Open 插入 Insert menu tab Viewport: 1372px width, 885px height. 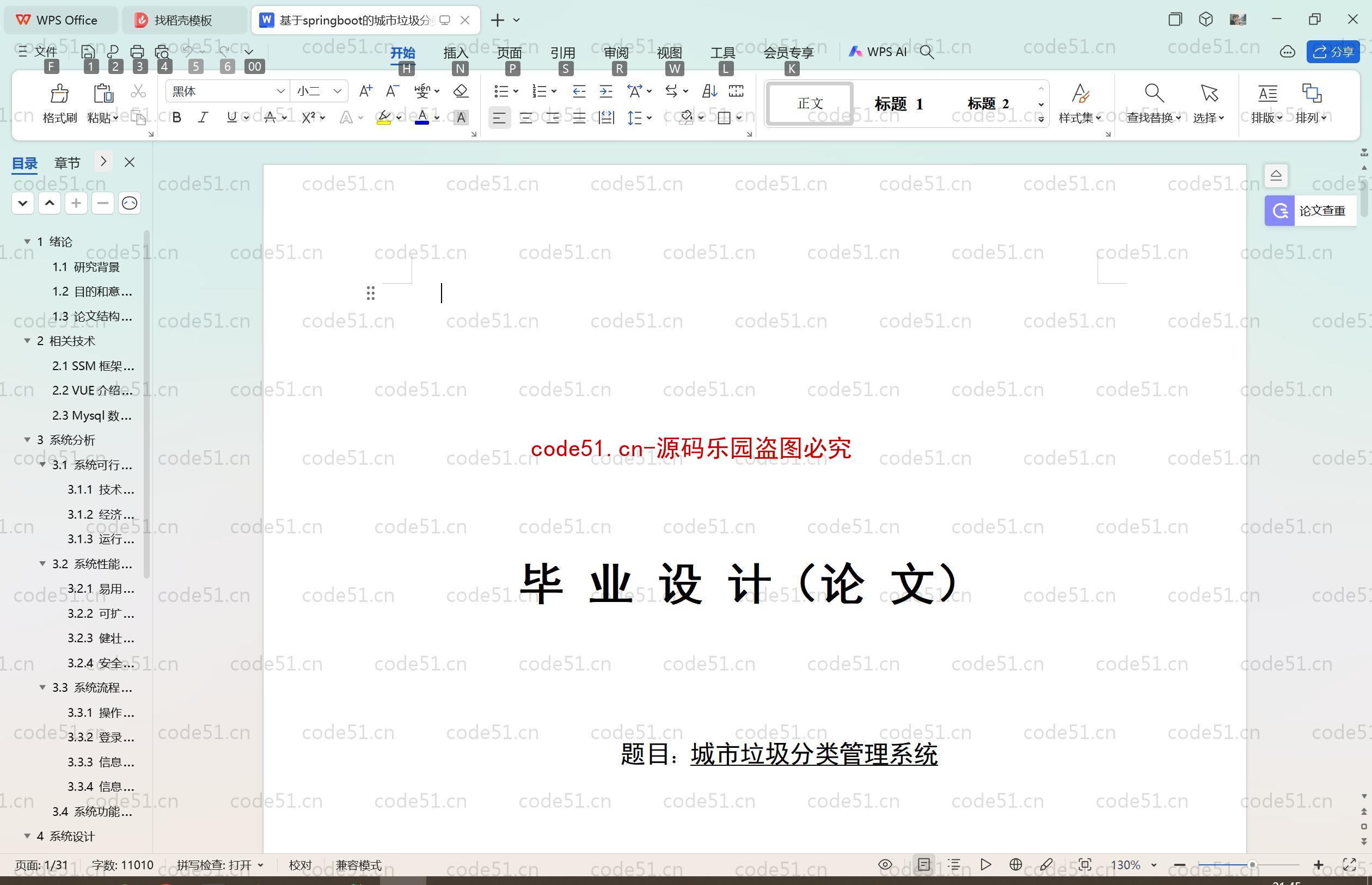(456, 51)
